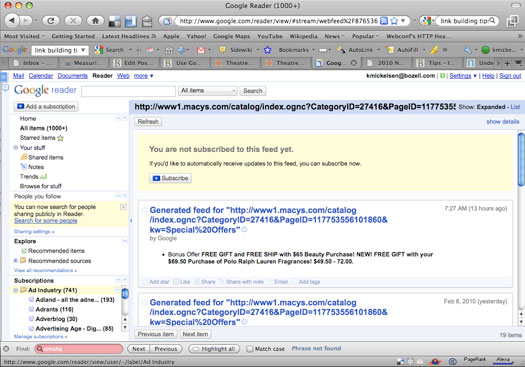This screenshot has height=367, width=525.
Task: Click the Starred items star icon
Action: pyautogui.click(x=60, y=138)
